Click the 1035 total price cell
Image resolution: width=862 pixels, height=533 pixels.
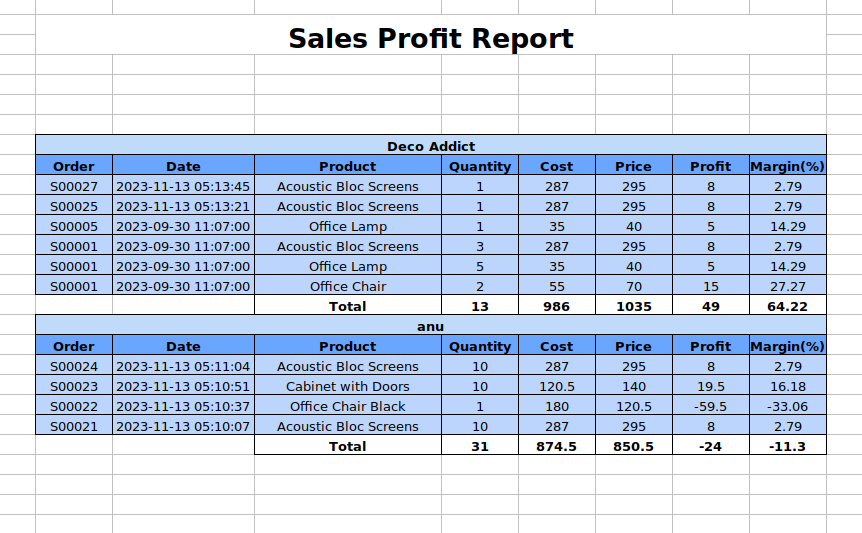(633, 306)
